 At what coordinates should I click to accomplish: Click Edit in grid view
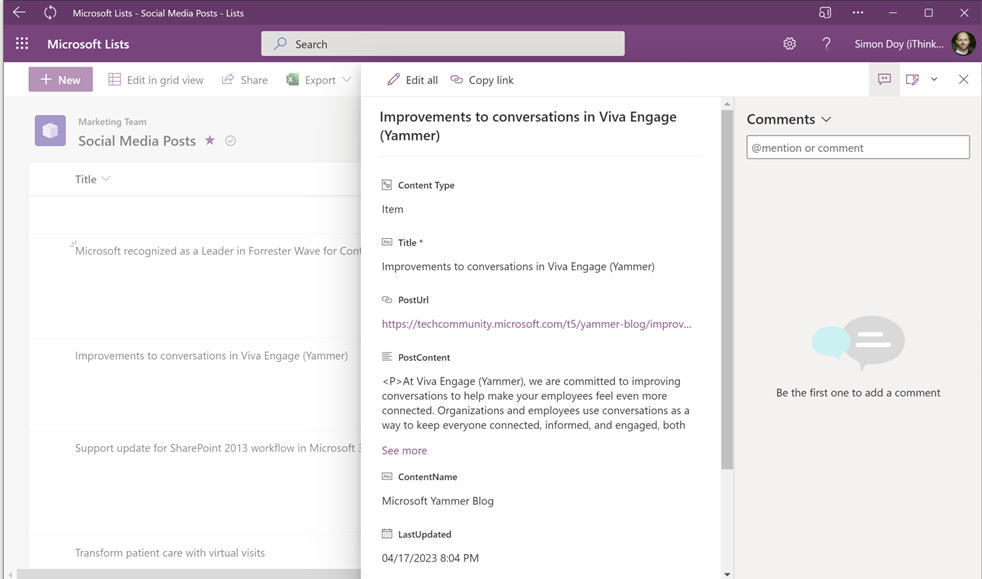[156, 80]
